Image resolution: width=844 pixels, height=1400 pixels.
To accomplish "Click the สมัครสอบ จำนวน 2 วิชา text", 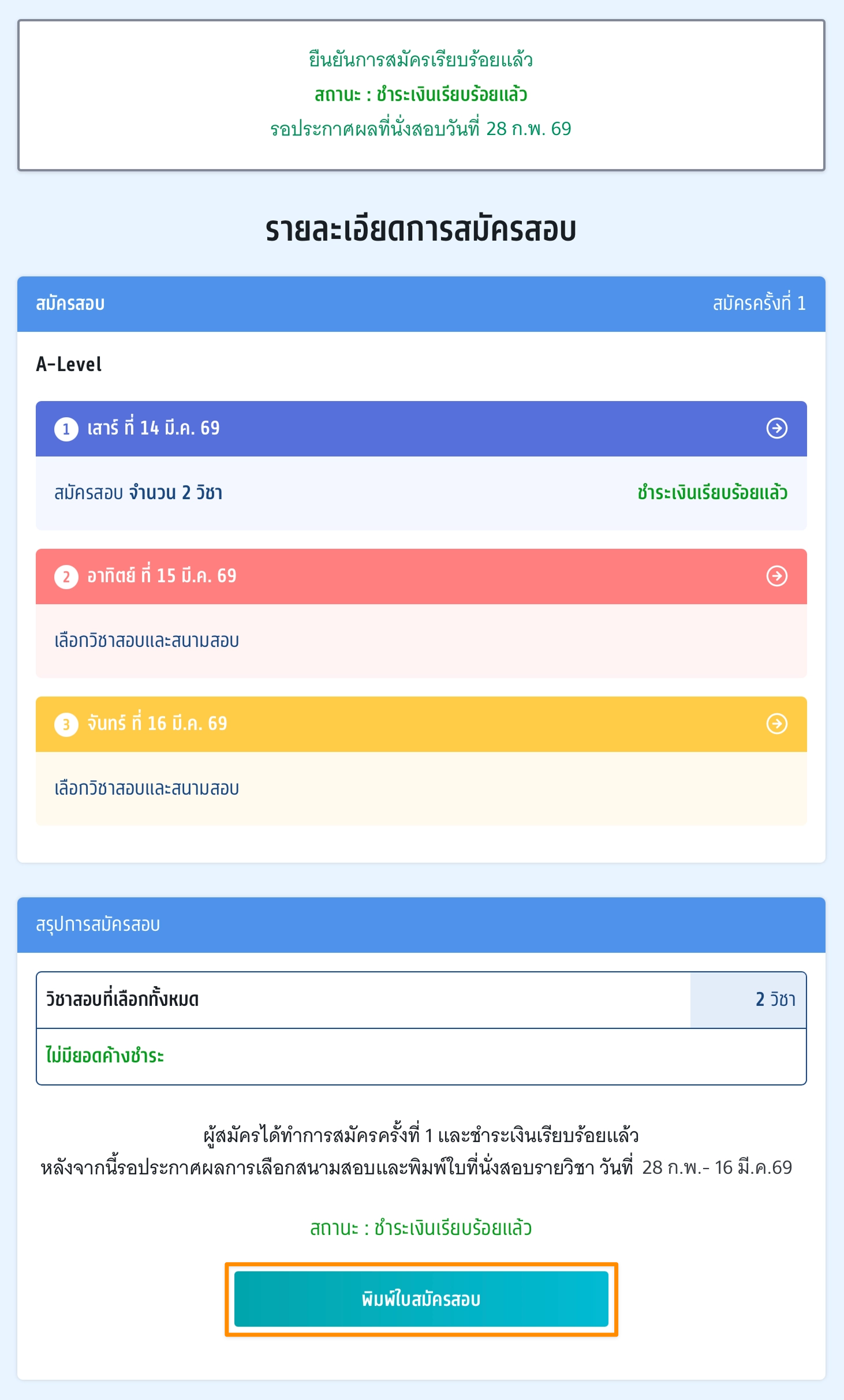I will [139, 493].
